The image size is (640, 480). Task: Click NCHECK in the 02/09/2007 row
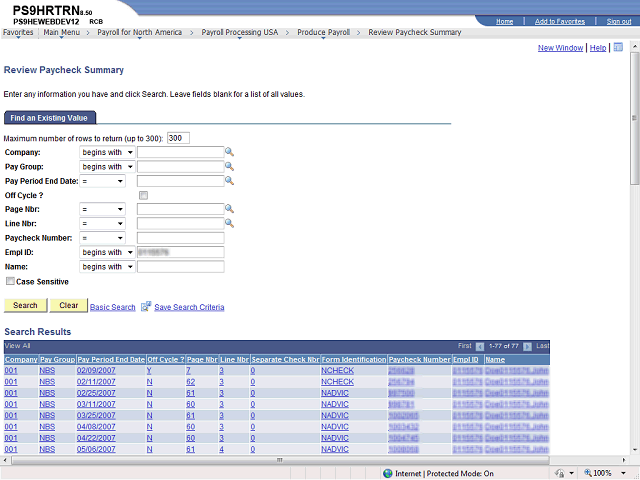(x=337, y=371)
